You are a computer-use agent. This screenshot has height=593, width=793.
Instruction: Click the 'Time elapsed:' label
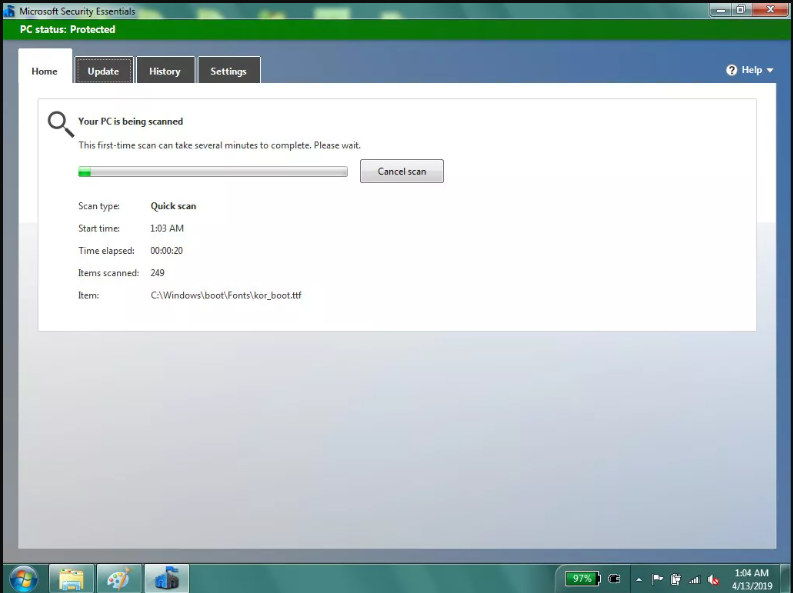(106, 250)
